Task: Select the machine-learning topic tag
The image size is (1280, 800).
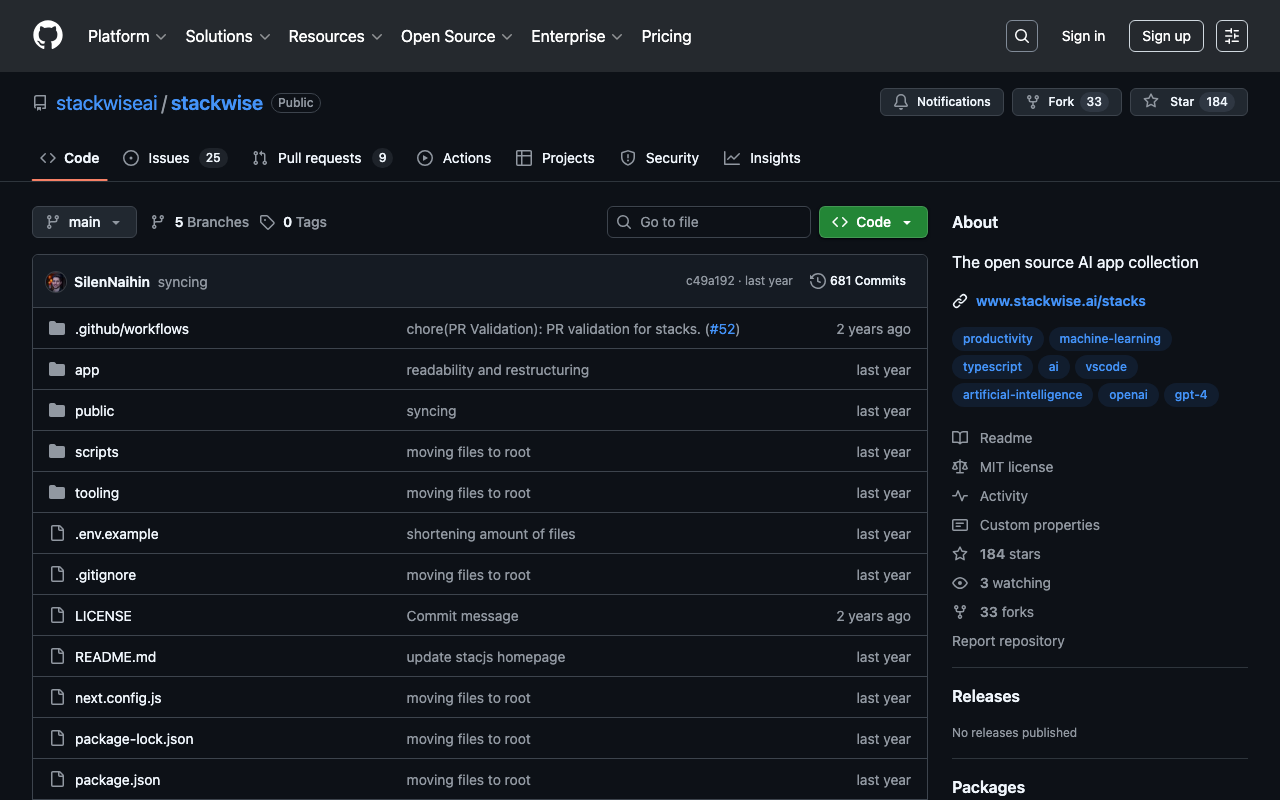Action: tap(1109, 339)
